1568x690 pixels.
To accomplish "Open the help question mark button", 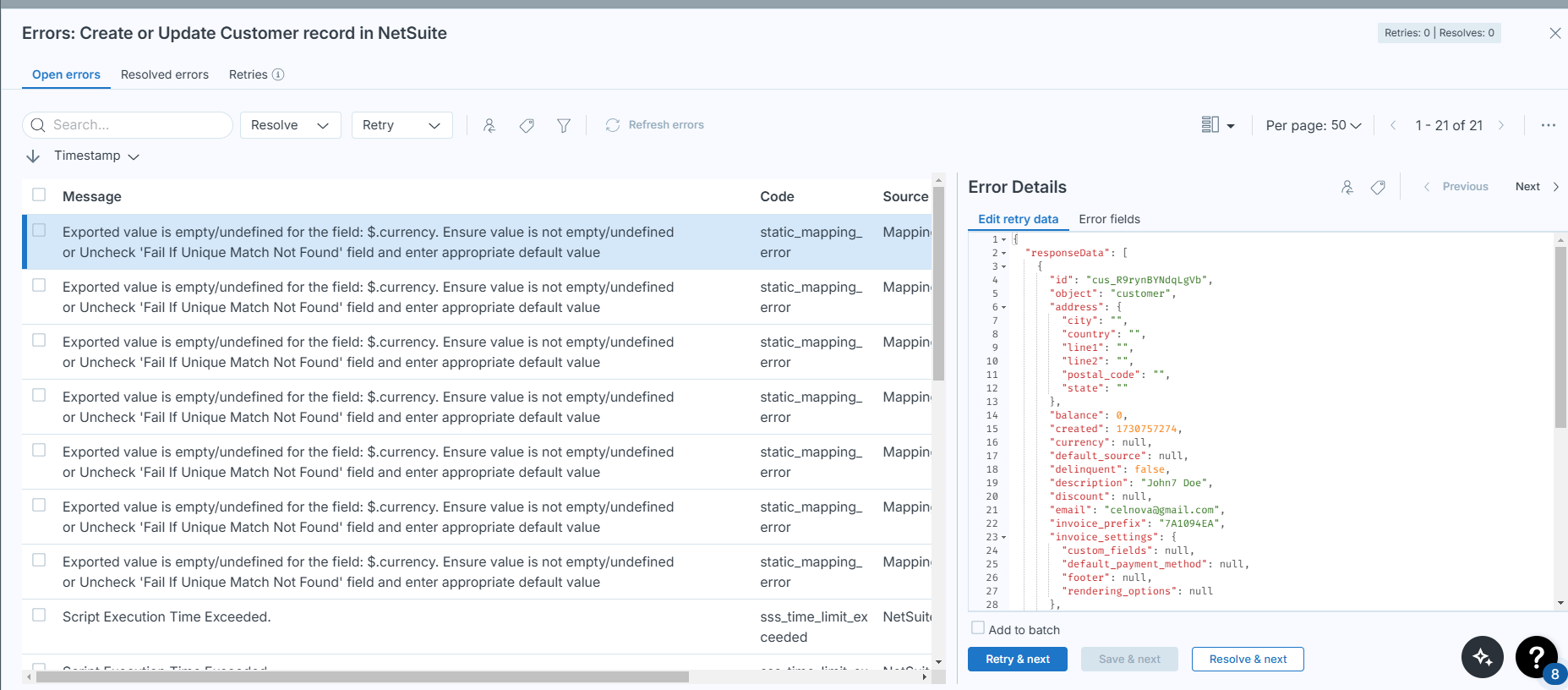I will pos(1536,657).
